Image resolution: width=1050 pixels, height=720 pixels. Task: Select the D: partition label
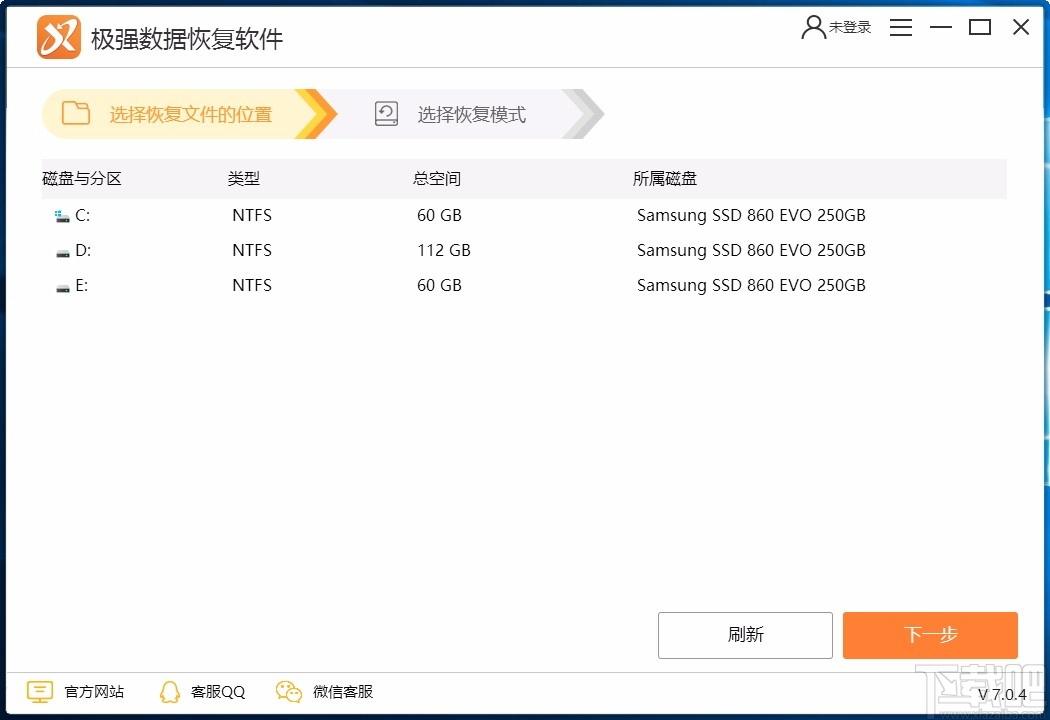(x=83, y=250)
